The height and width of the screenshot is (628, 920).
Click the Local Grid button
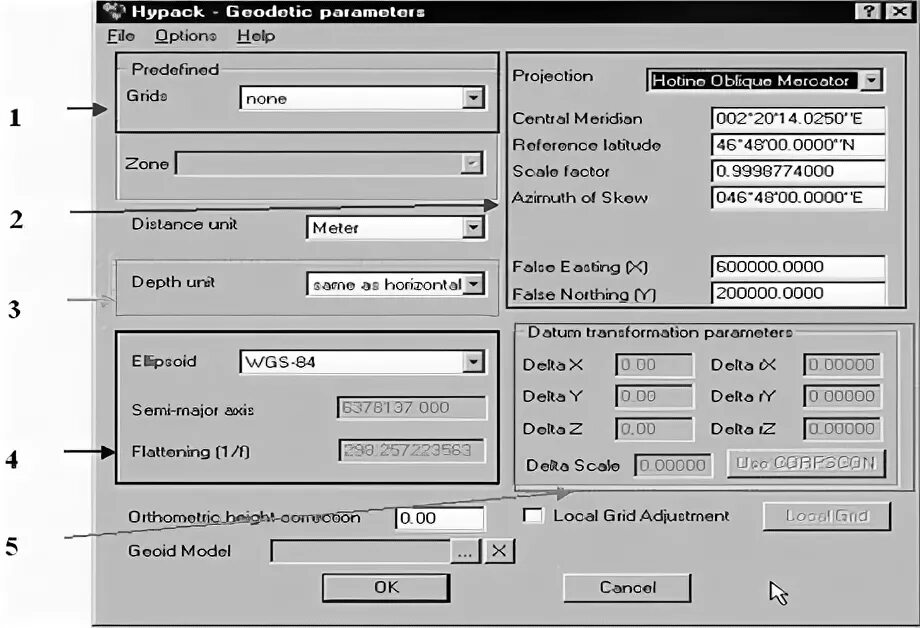click(827, 516)
